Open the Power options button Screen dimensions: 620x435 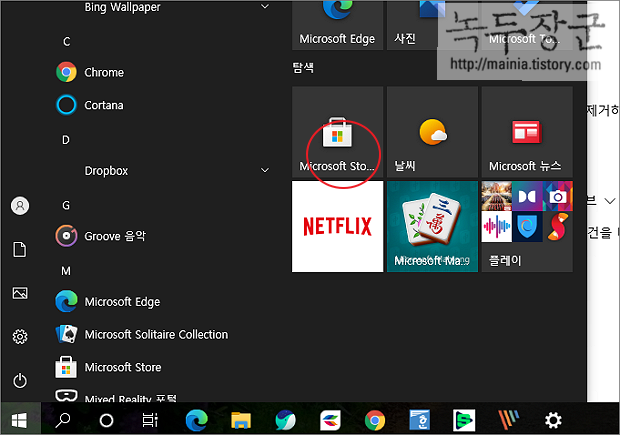pos(20,381)
